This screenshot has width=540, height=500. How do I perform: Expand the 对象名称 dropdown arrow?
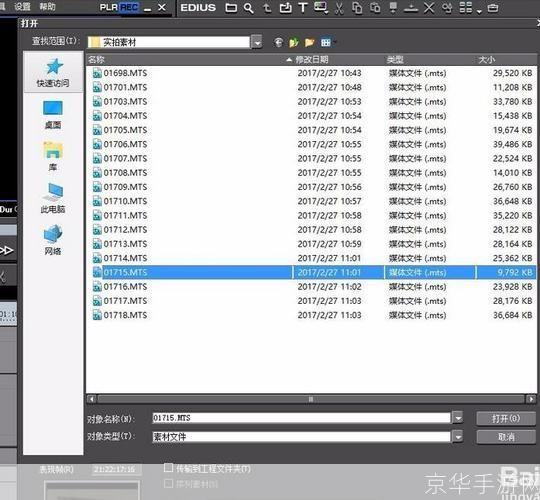point(458,418)
